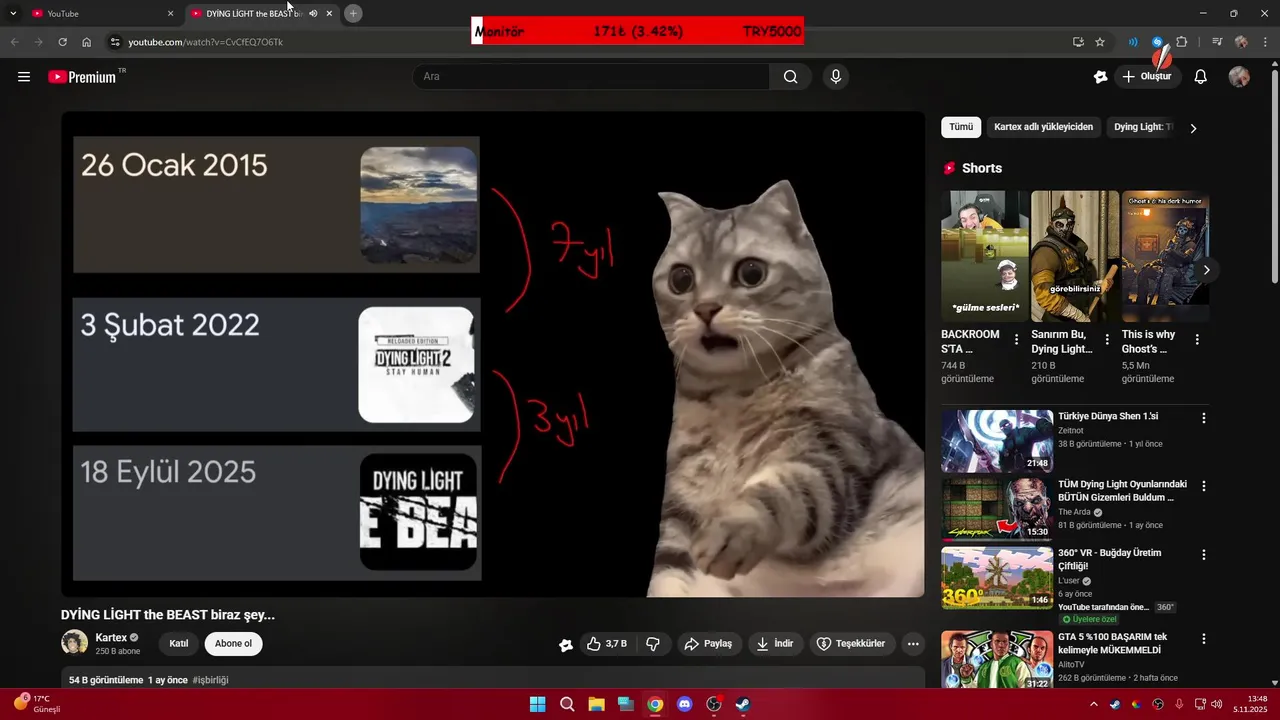Viewport: 1280px width, 720px height.
Task: Open browser media controls icon
Action: pyautogui.click(x=1217, y=42)
